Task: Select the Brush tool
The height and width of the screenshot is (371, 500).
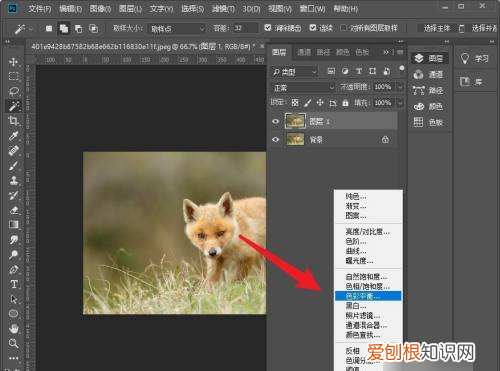Action: coord(13,165)
